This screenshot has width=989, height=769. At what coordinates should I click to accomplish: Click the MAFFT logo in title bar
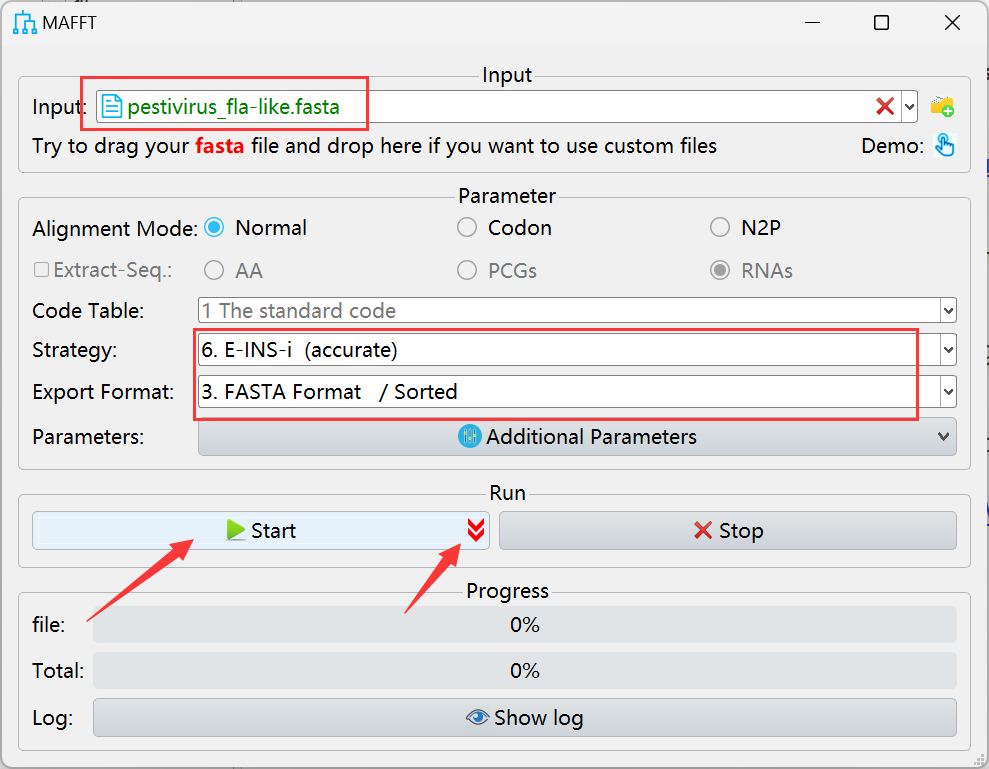(25, 23)
